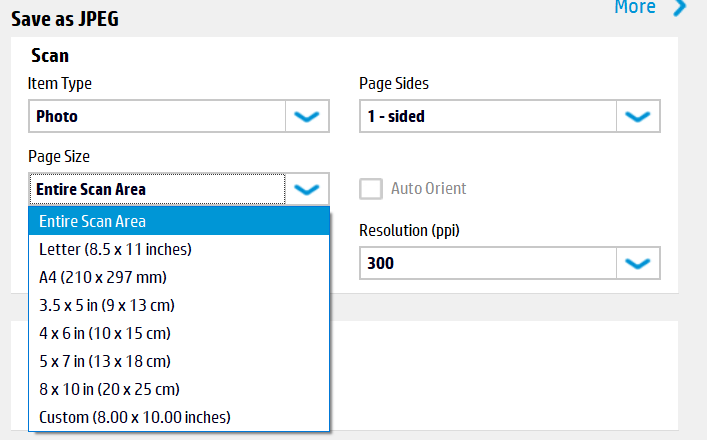This screenshot has height=440, width=707.
Task: Click the Item Type field showing Photo
Action: 157,116
